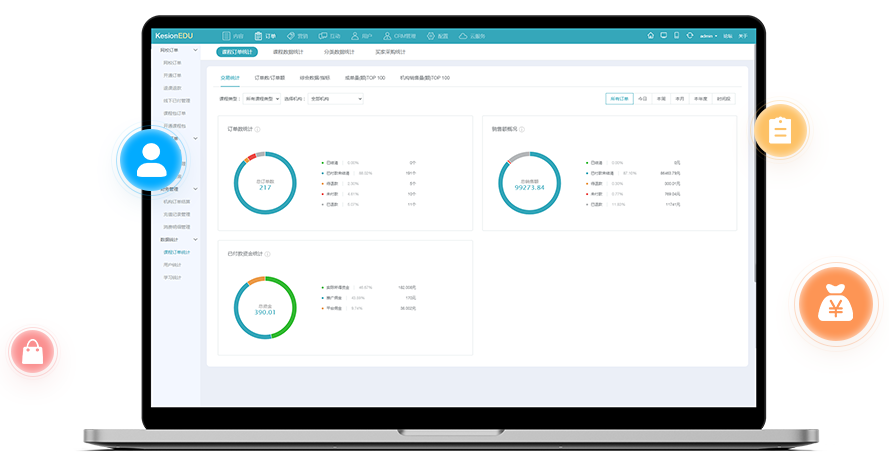This screenshot has height=456, width=889.
Task: Switch to the 课程数据统计 tab
Action: [289, 52]
